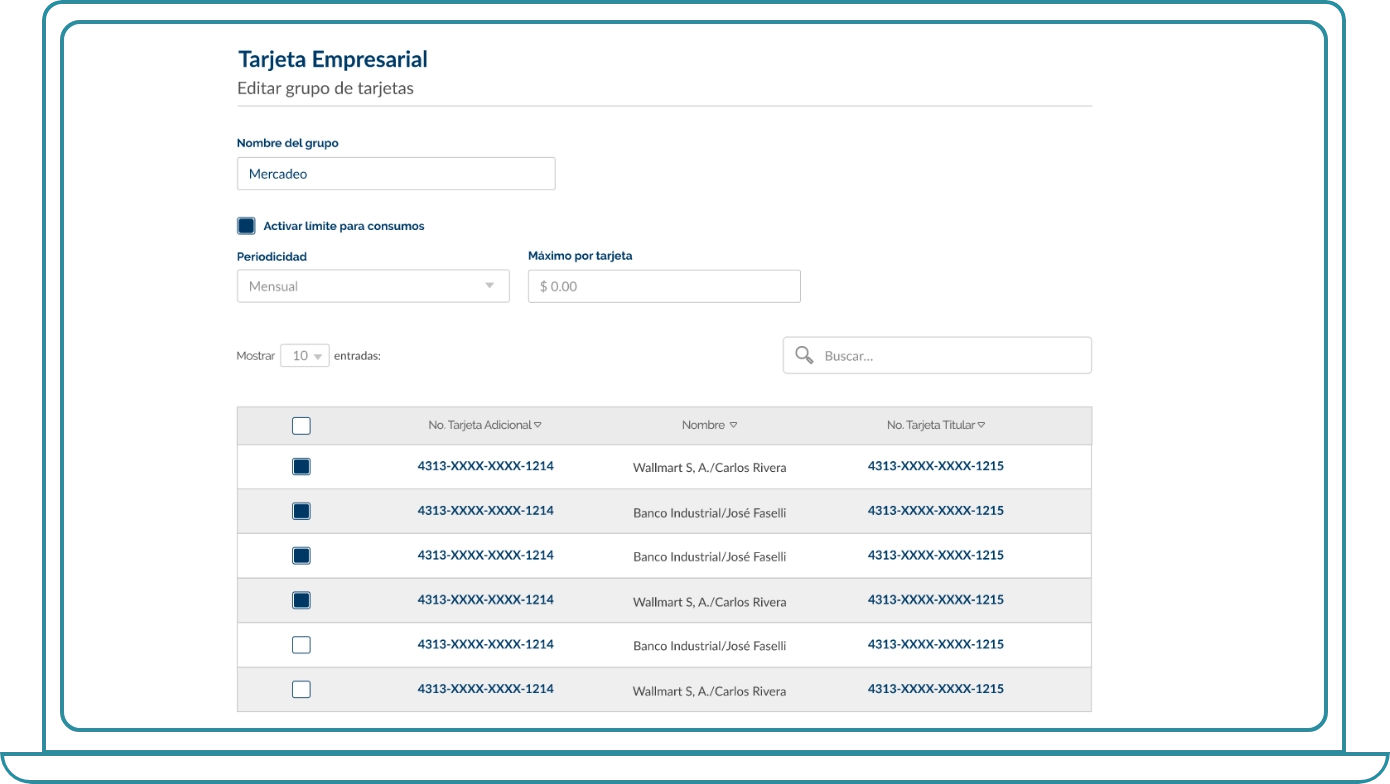Click the No. Tarjeta Adicional column header
Screen dimensions: 1390x784
click(480, 425)
